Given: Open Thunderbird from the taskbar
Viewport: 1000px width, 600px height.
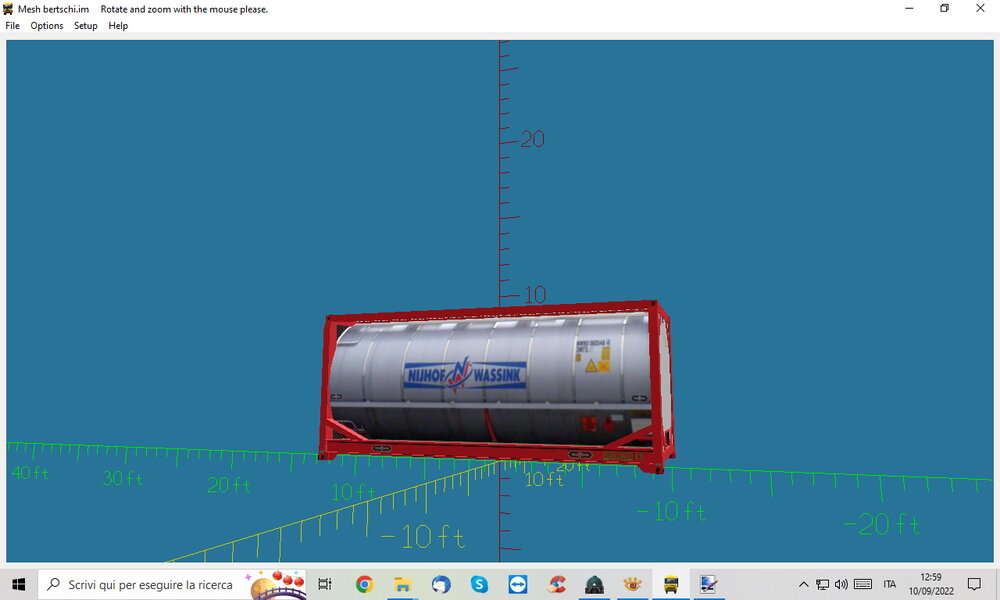Looking at the screenshot, I should [x=441, y=584].
